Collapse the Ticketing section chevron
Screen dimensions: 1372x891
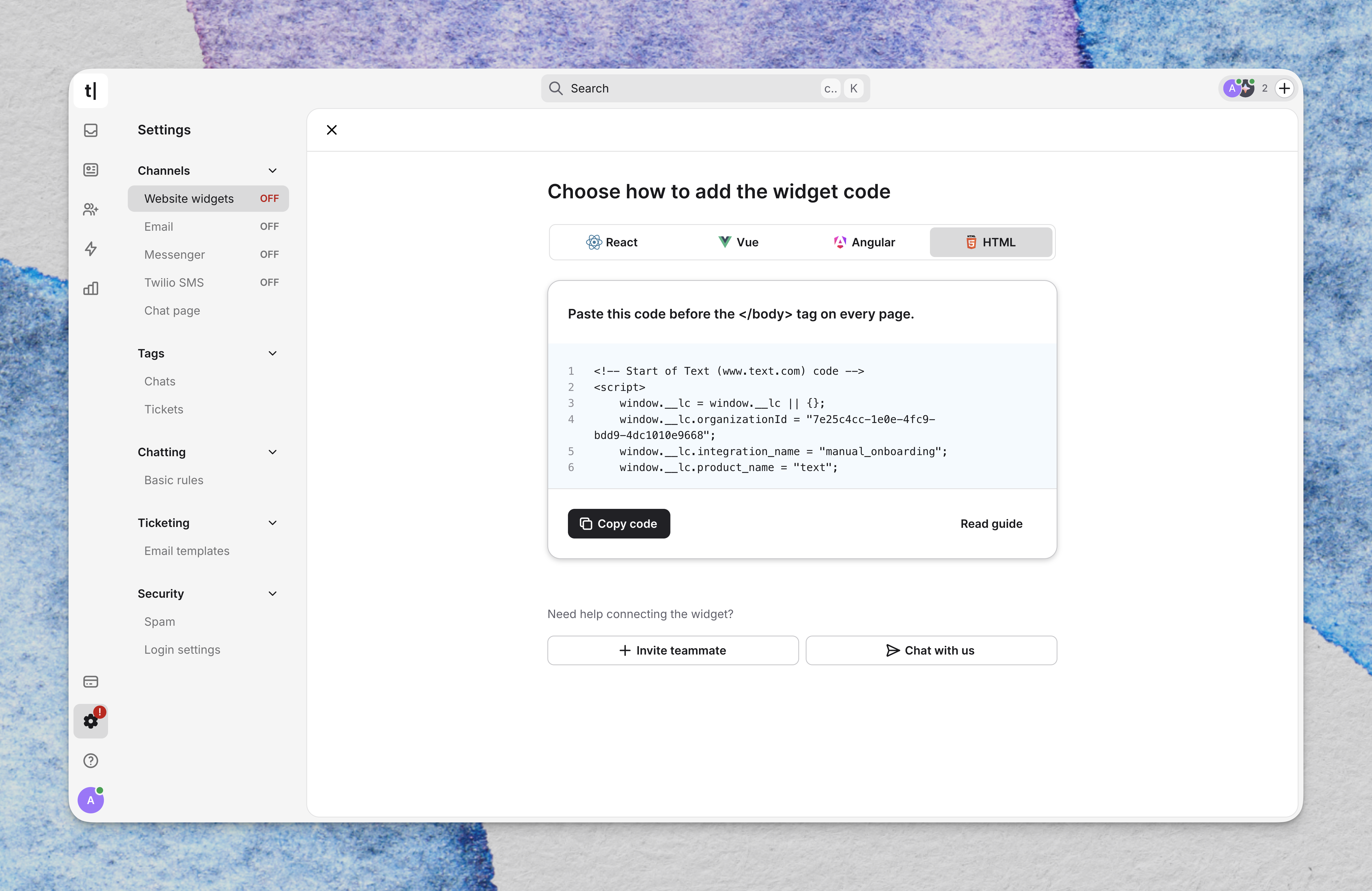click(273, 523)
